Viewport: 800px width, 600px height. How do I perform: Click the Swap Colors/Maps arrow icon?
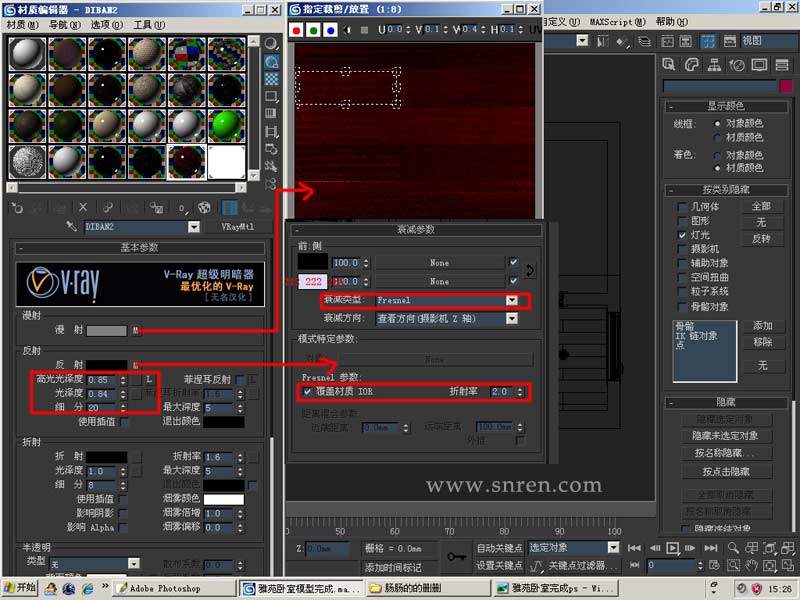coord(530,270)
